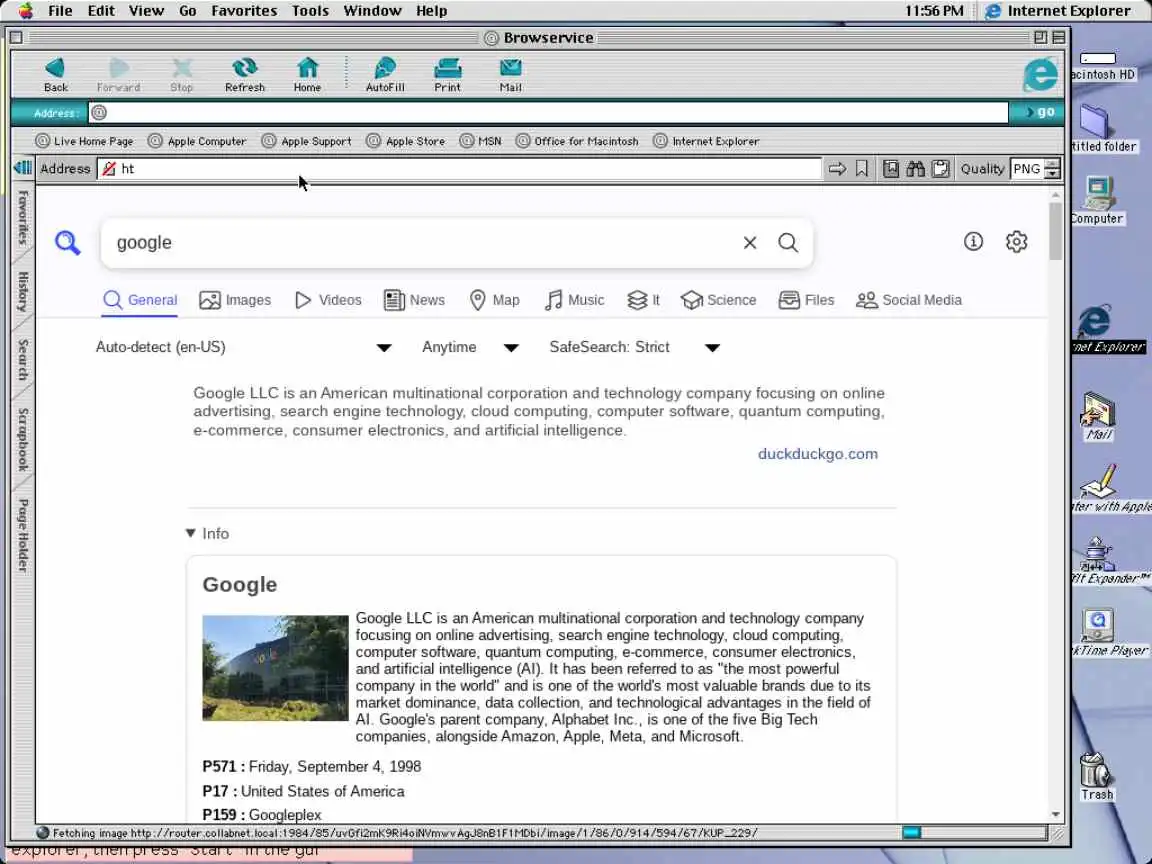Switch to the It category
The height and width of the screenshot is (864, 1152).
coord(644,300)
